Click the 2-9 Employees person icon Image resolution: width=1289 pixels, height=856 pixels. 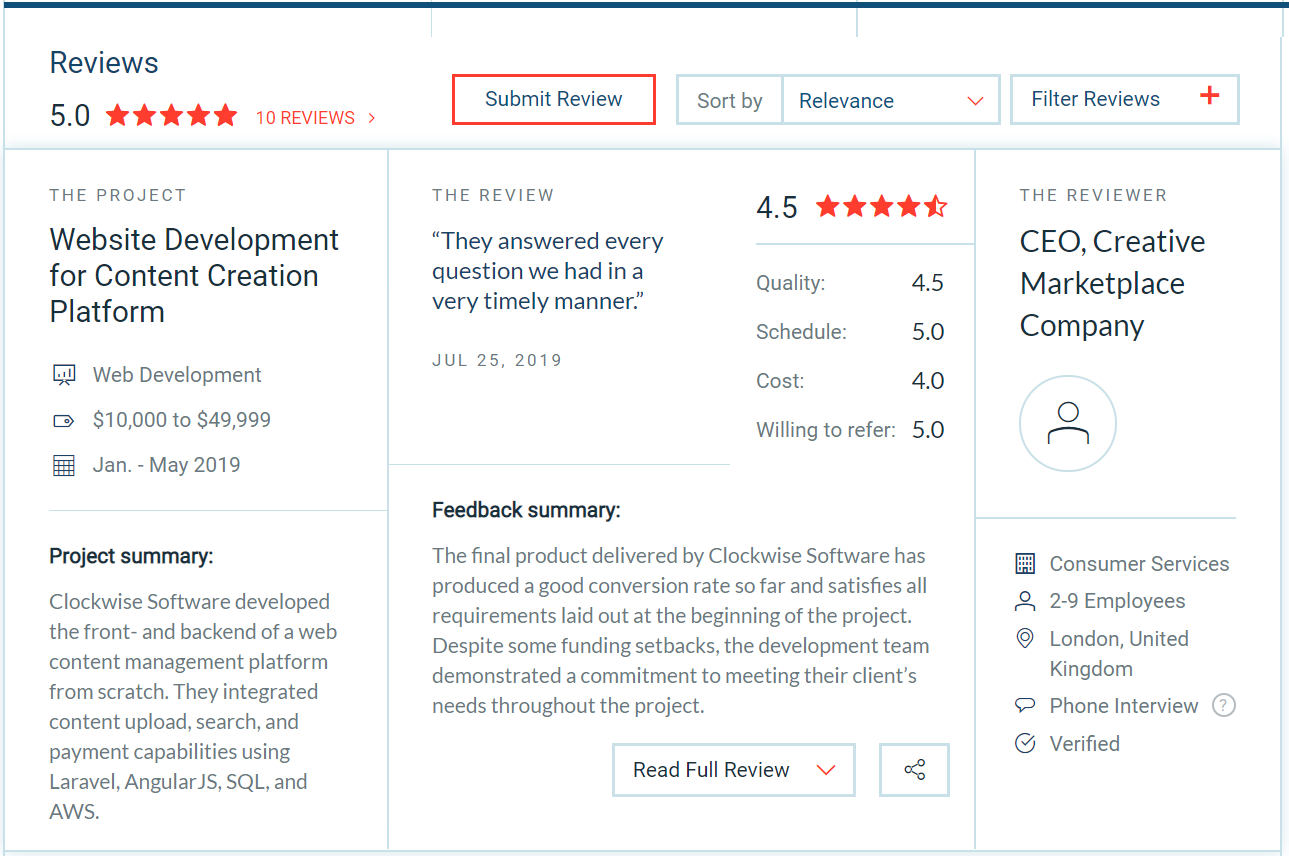[1025, 601]
